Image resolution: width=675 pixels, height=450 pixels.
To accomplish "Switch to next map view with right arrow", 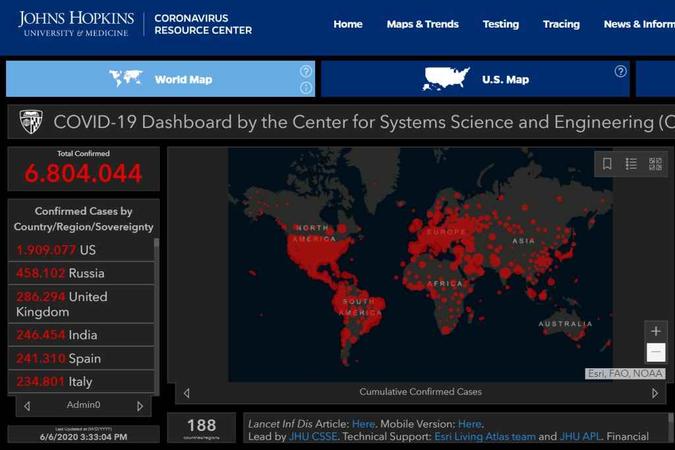I will 655,393.
